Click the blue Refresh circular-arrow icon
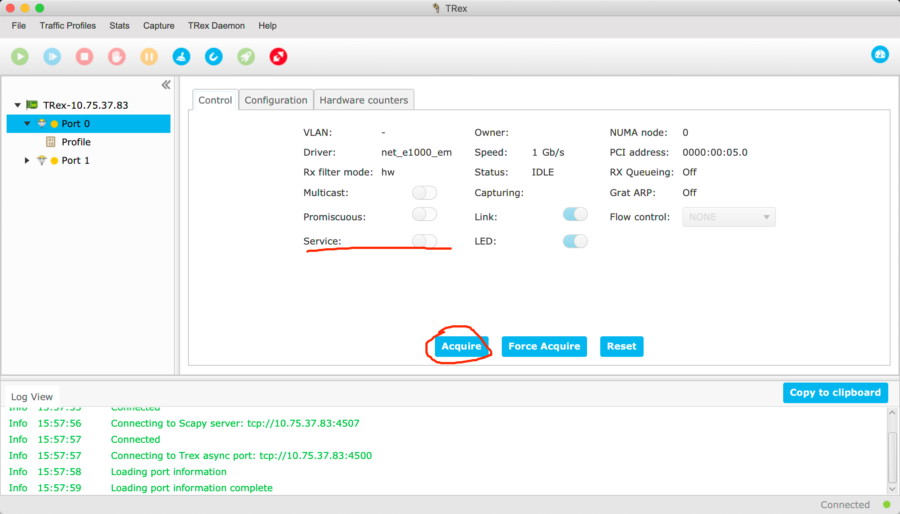The width and height of the screenshot is (900, 514). (x=214, y=56)
